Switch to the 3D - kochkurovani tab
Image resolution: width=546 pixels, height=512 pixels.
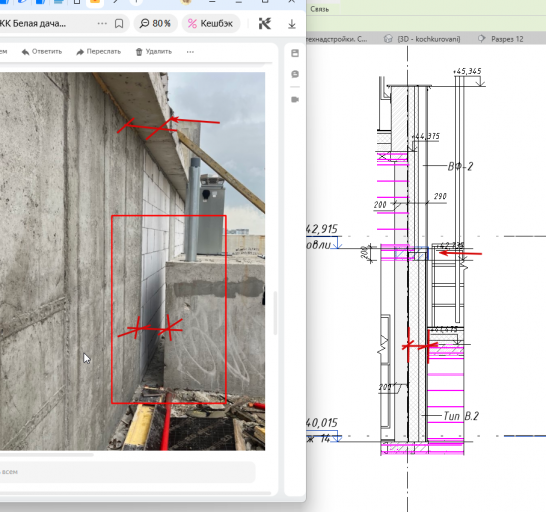[x=422, y=39]
